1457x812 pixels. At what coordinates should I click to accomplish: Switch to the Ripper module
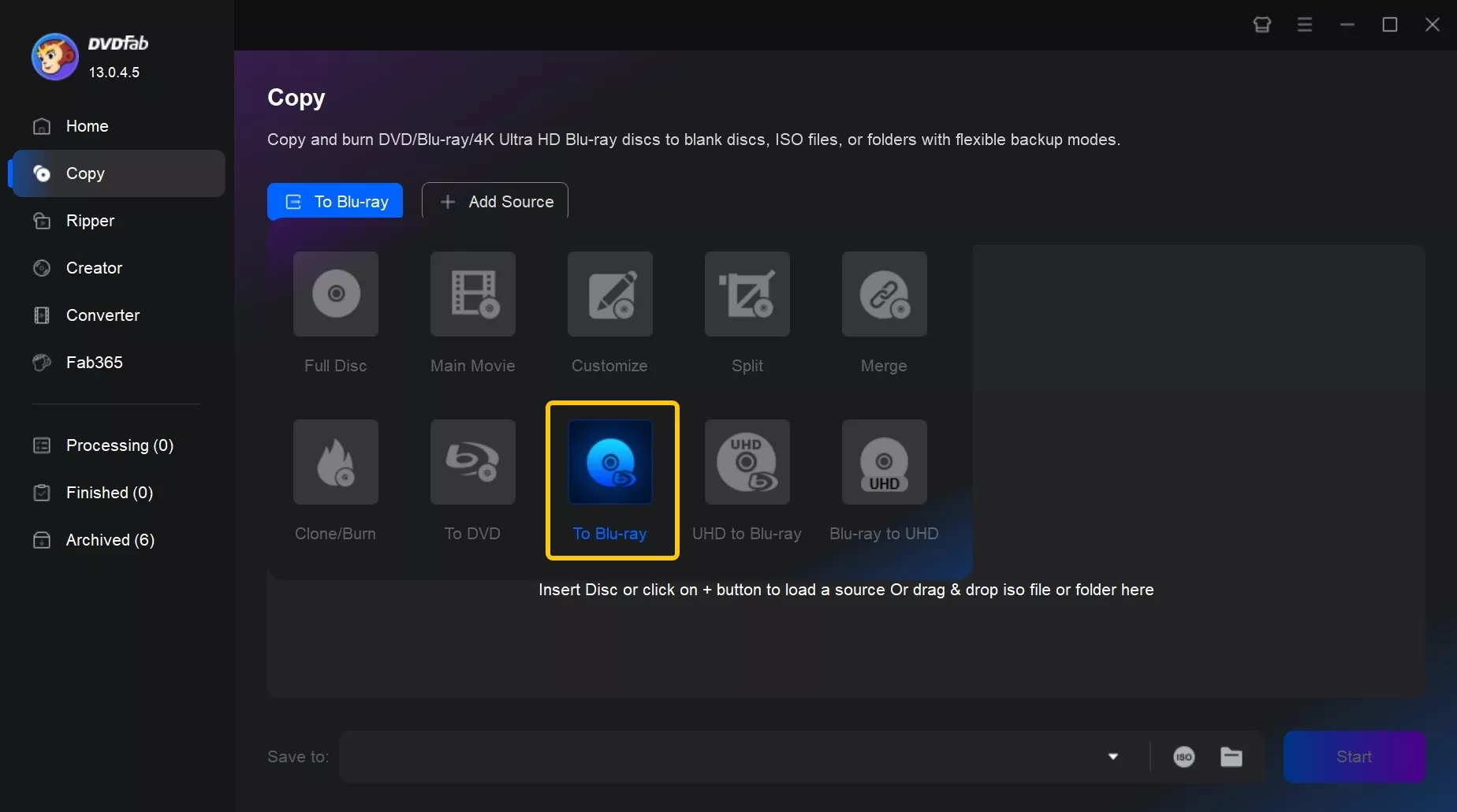[x=90, y=221]
